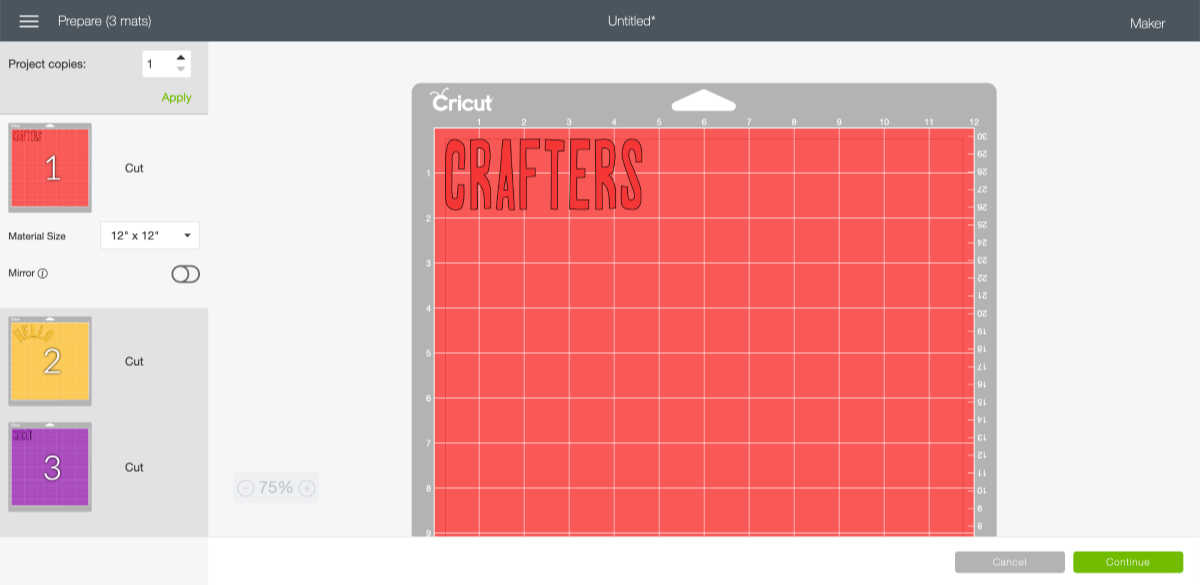Viewport: 1200px width, 585px height.
Task: Click the Material Size label
Action: point(37,236)
